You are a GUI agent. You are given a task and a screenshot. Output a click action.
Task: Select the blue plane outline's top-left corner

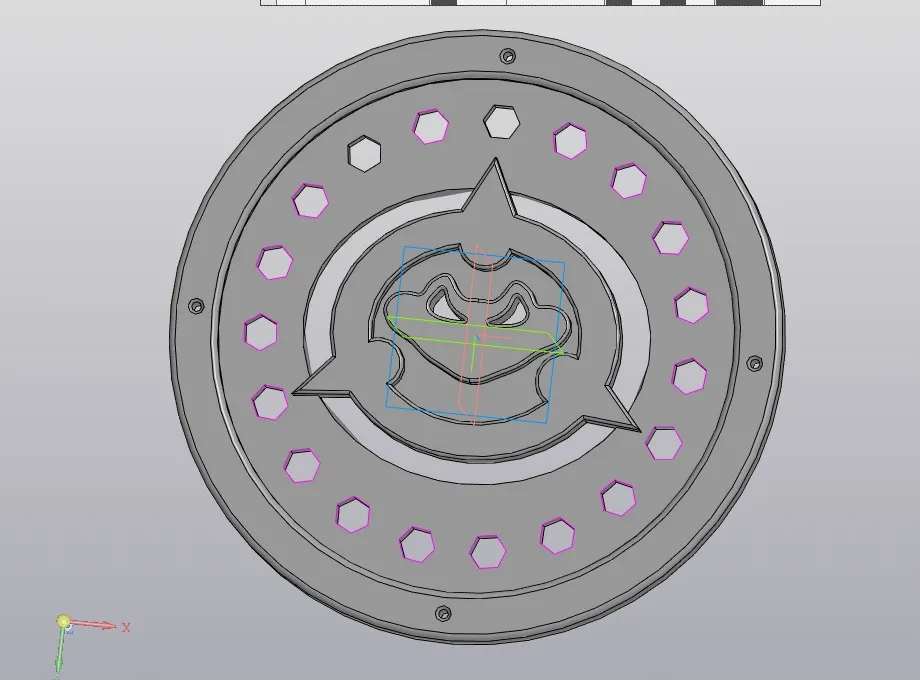[x=403, y=249]
